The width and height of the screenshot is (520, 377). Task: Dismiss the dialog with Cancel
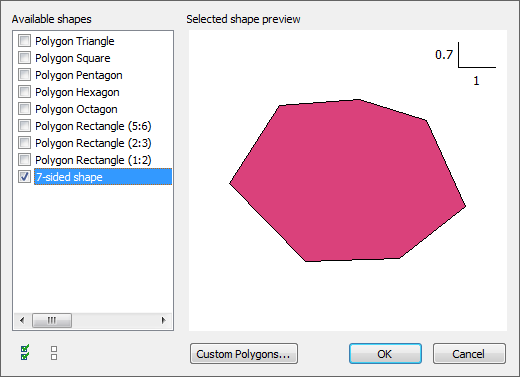[x=469, y=354]
